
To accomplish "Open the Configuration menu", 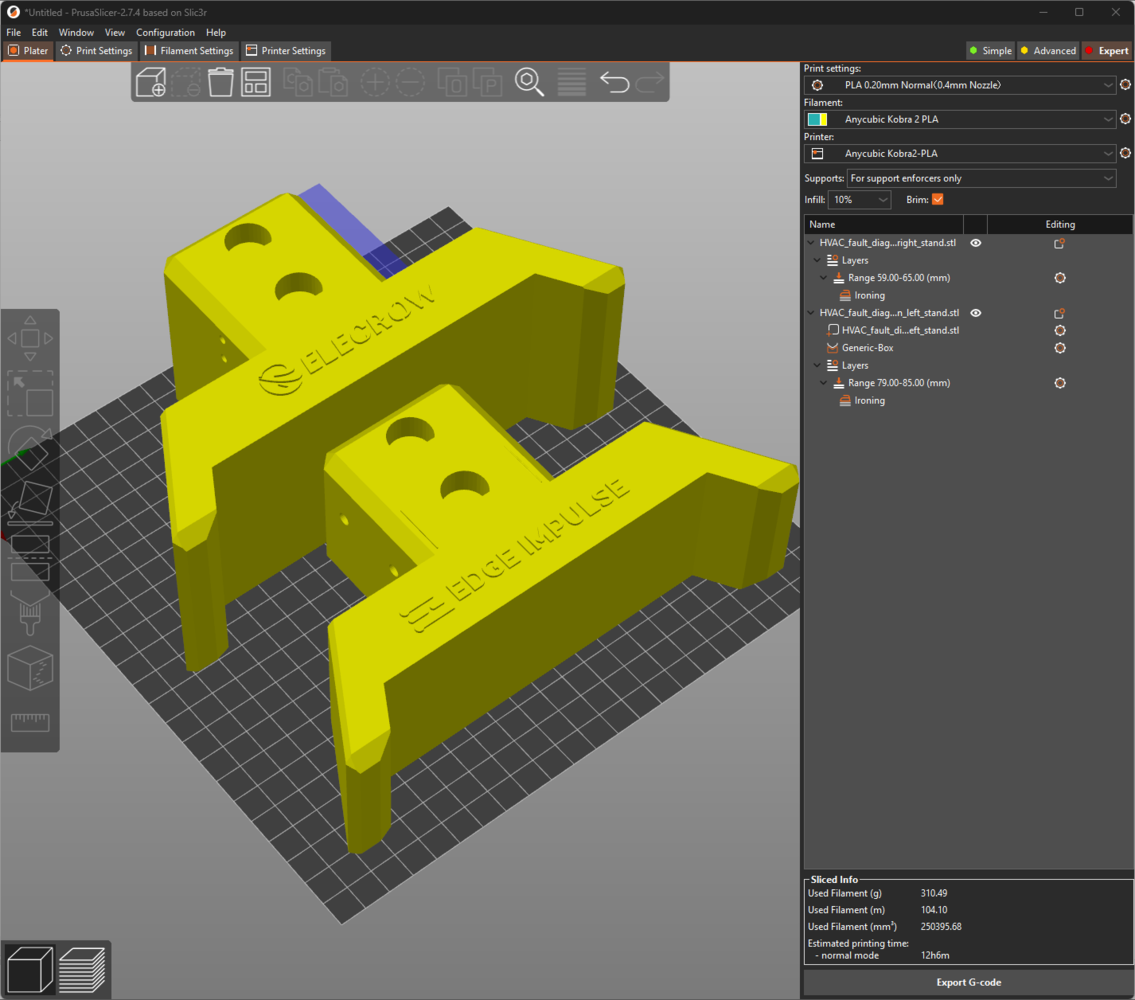I will click(x=165, y=32).
